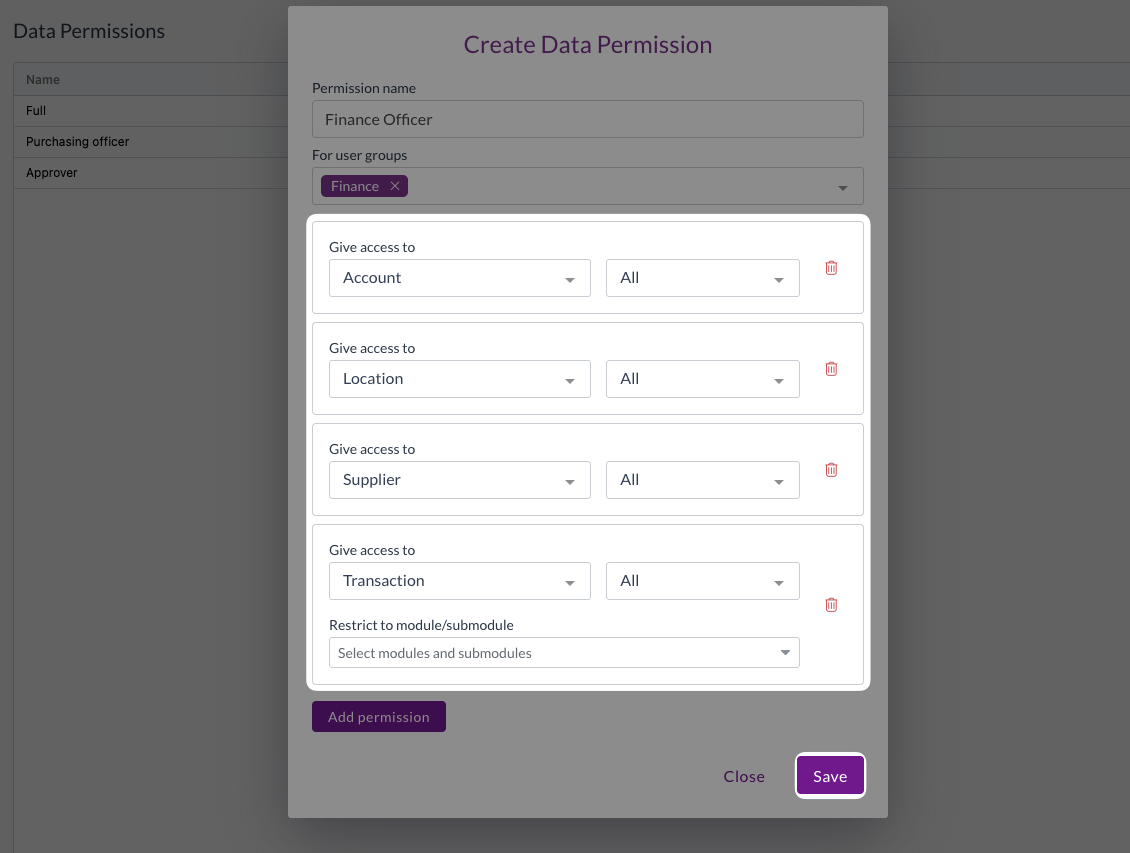Remove the Finance user group tag

(x=395, y=186)
